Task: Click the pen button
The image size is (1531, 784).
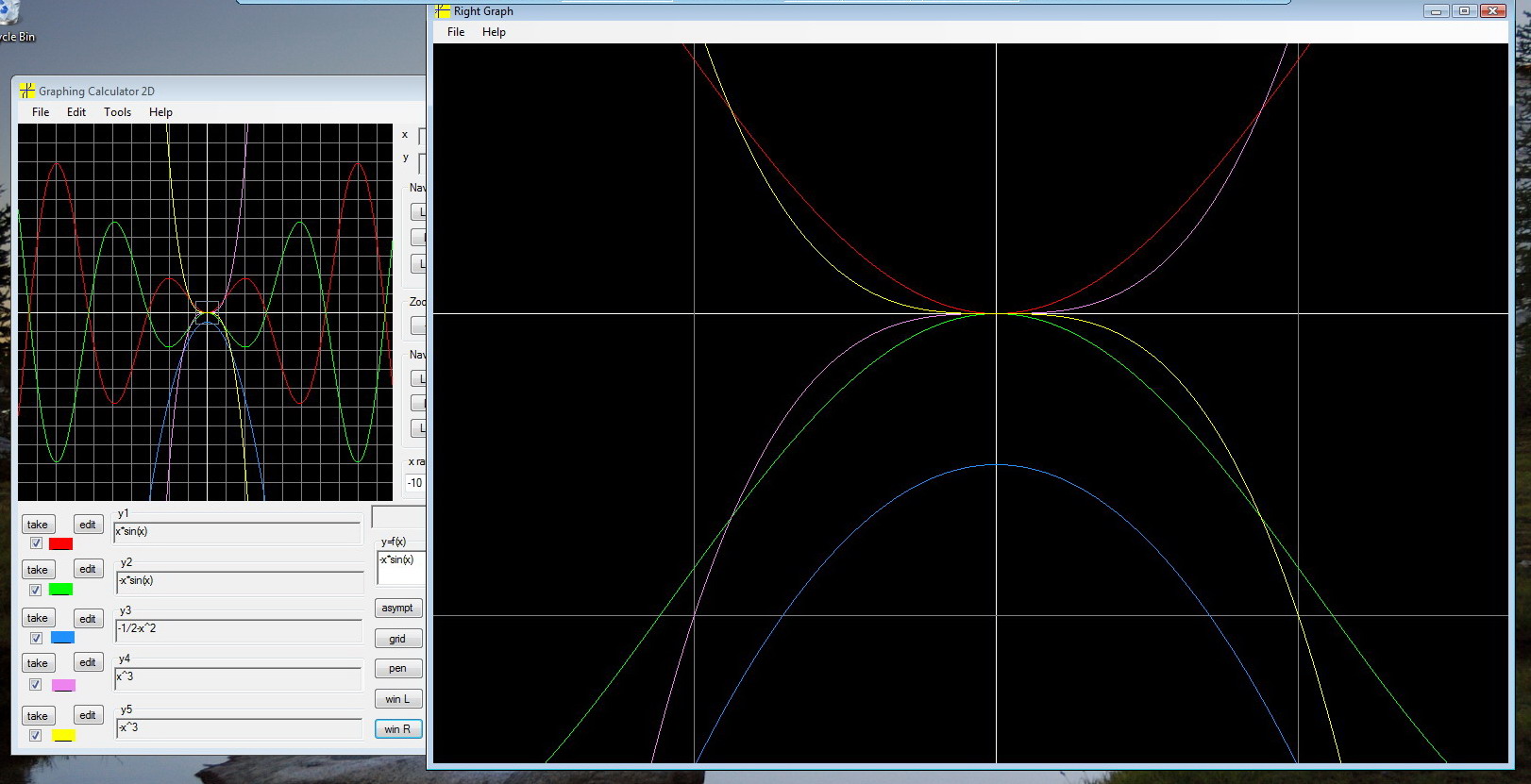Action: [x=397, y=668]
